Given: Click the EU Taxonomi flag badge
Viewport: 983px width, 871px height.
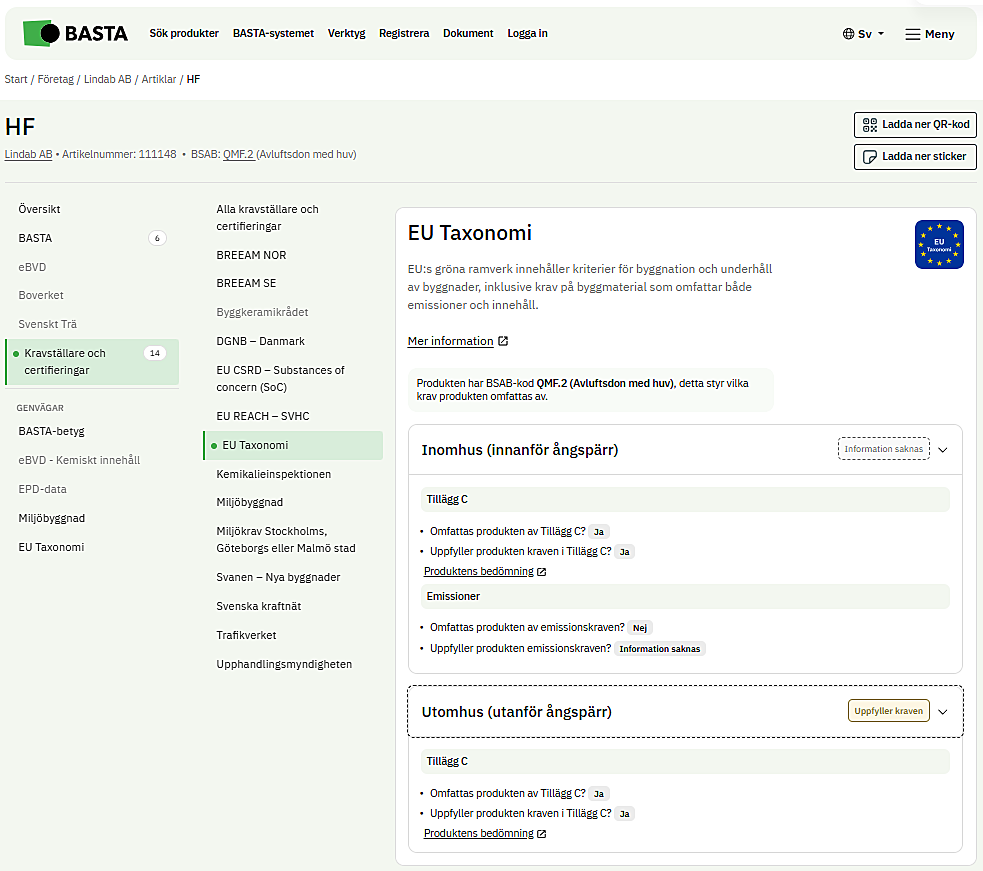Looking at the screenshot, I should 939,245.
